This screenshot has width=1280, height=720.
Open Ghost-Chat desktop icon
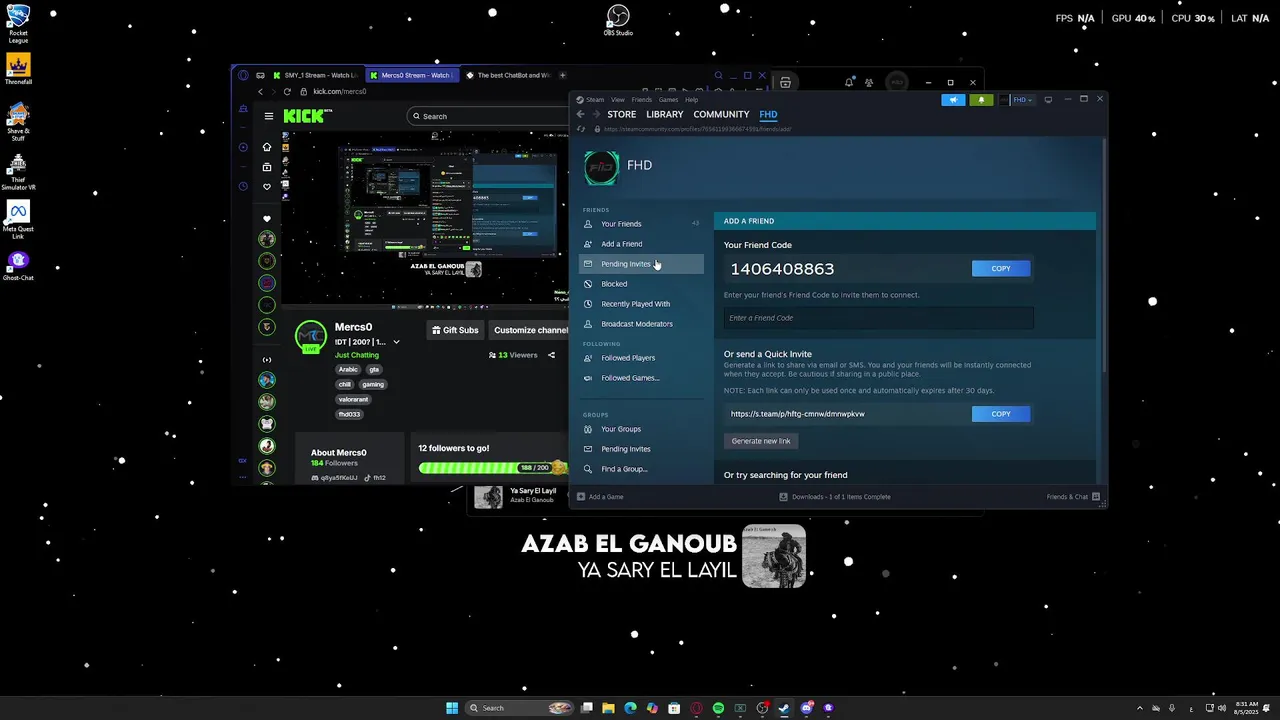pos(18,266)
